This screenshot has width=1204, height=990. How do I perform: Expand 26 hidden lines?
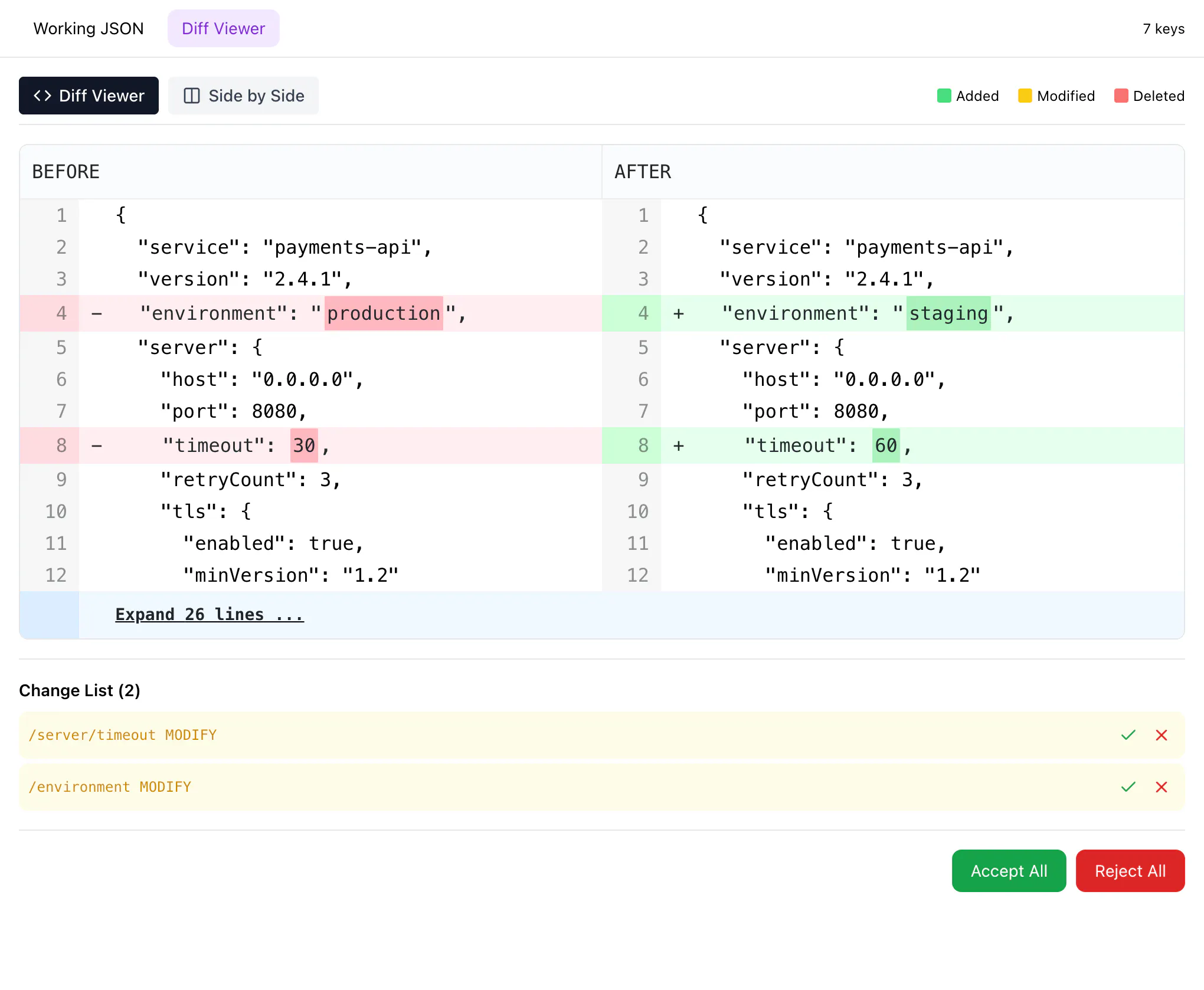pyautogui.click(x=210, y=614)
